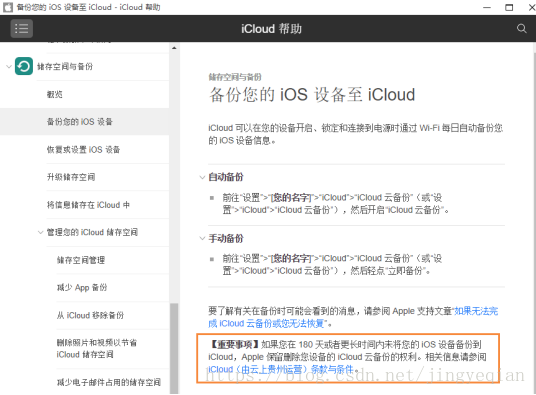Collapse 管理您的 iCloud 储存空间 subsection chevron

pos(40,232)
